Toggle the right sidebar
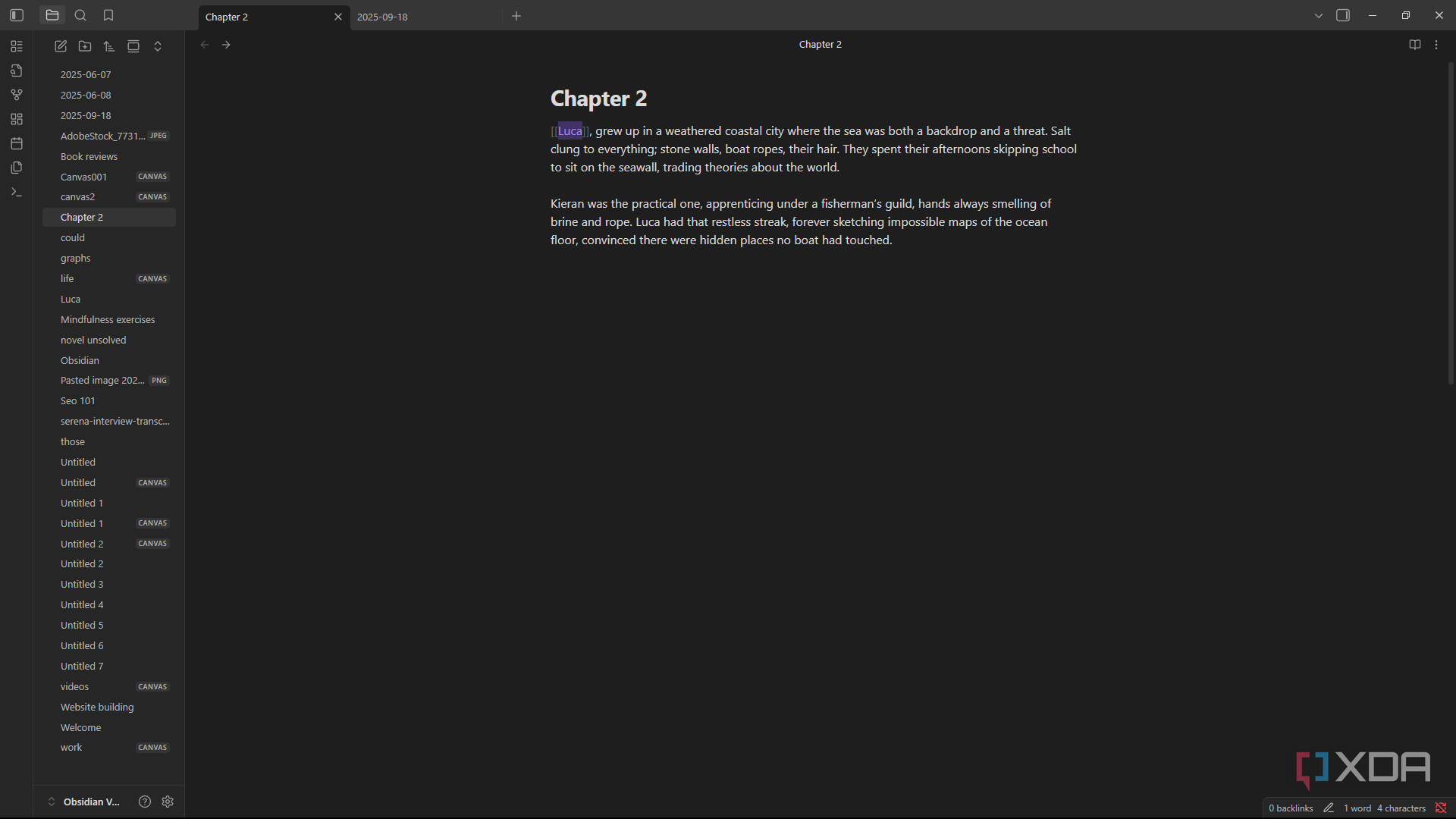 pyautogui.click(x=1343, y=15)
